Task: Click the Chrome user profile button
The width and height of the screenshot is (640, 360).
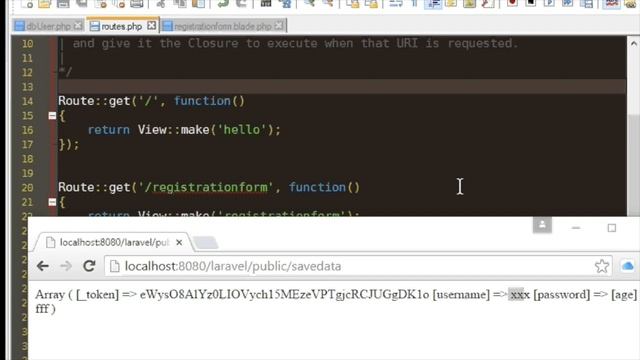Action: (x=542, y=225)
